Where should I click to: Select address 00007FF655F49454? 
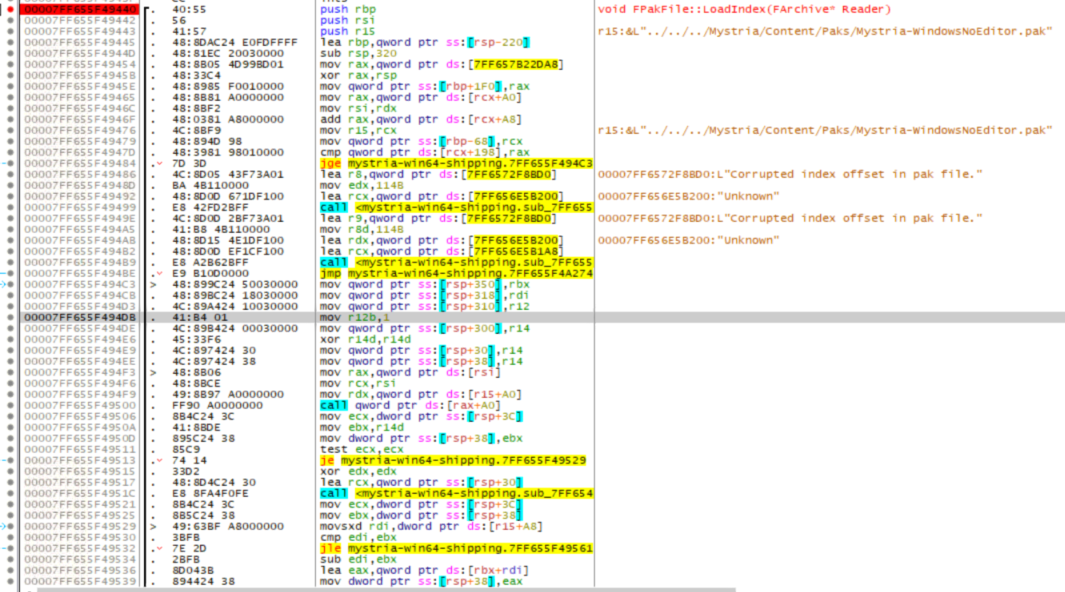pyautogui.click(x=79, y=64)
